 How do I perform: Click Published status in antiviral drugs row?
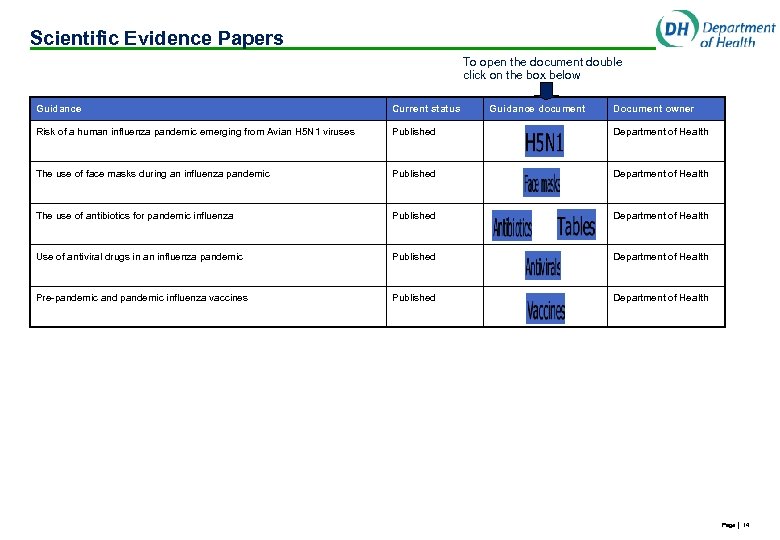click(x=413, y=257)
